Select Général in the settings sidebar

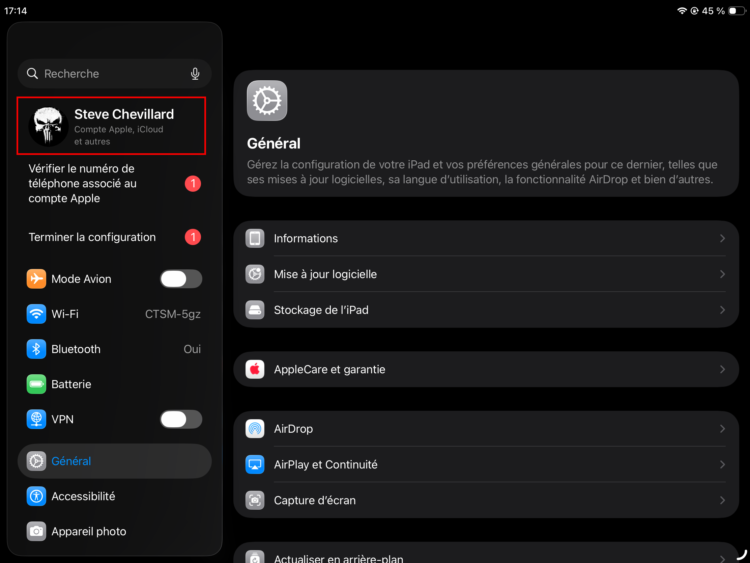115,461
